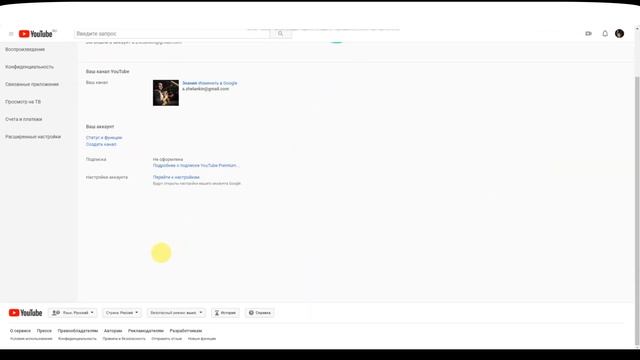This screenshot has width=640, height=360.
Task: Click the Справка footer button
Action: pyautogui.click(x=260, y=313)
